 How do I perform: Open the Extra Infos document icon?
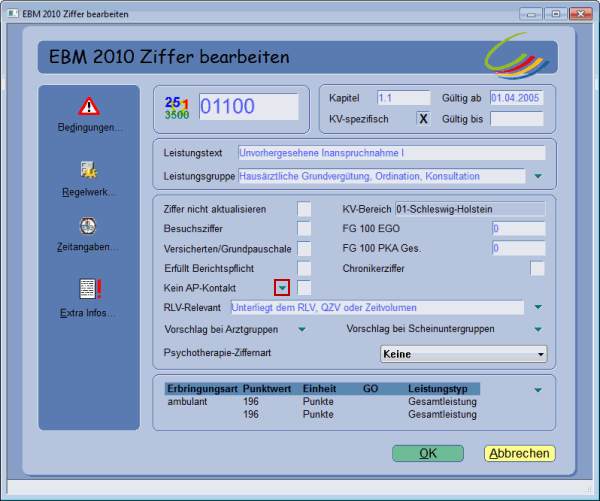pos(90,289)
